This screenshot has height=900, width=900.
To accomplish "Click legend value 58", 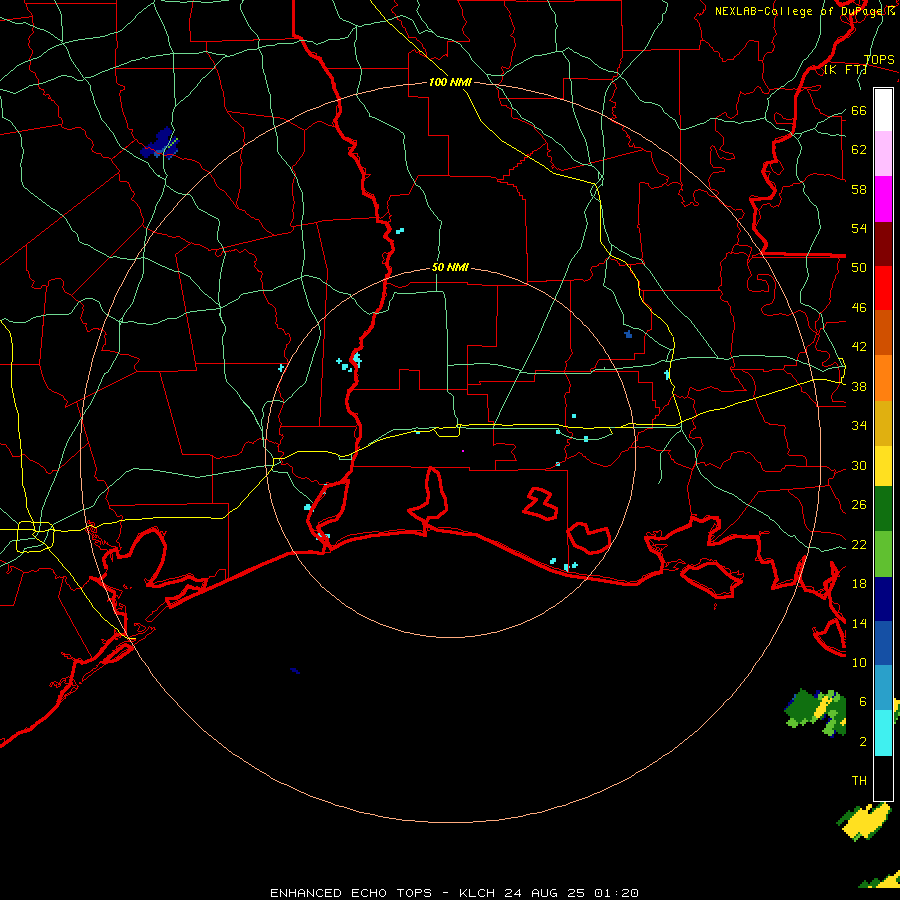I will coord(859,189).
